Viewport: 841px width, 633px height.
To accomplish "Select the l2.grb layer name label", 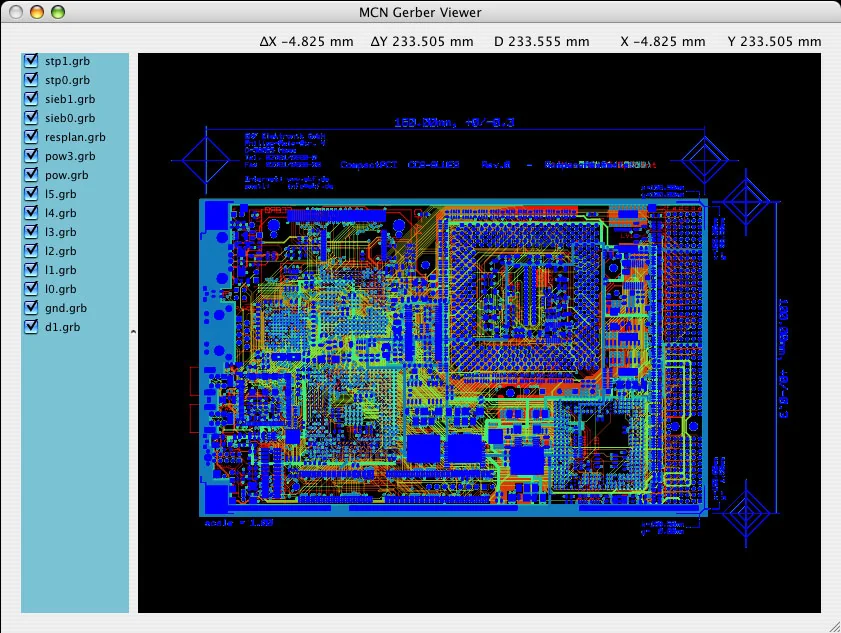I will pos(60,250).
